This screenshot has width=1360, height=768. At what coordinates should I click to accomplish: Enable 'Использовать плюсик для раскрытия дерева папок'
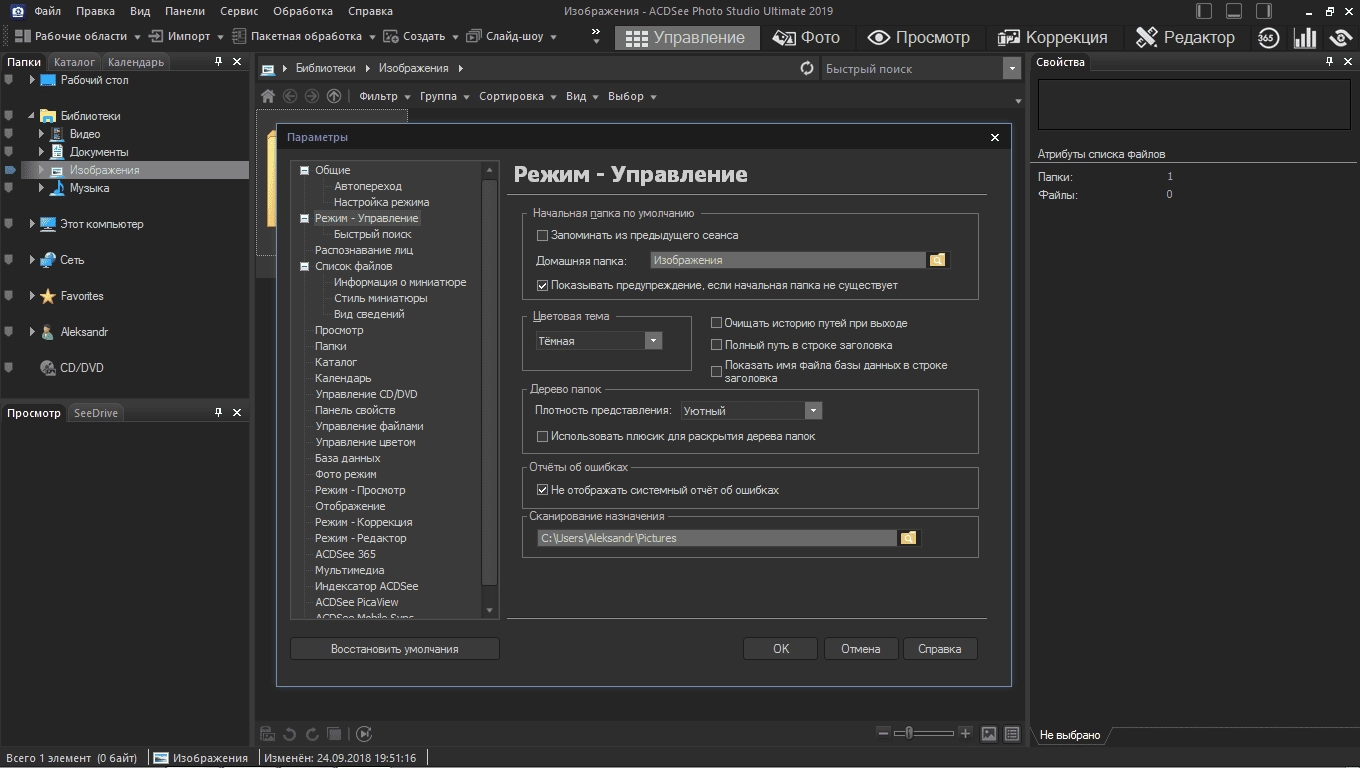543,437
